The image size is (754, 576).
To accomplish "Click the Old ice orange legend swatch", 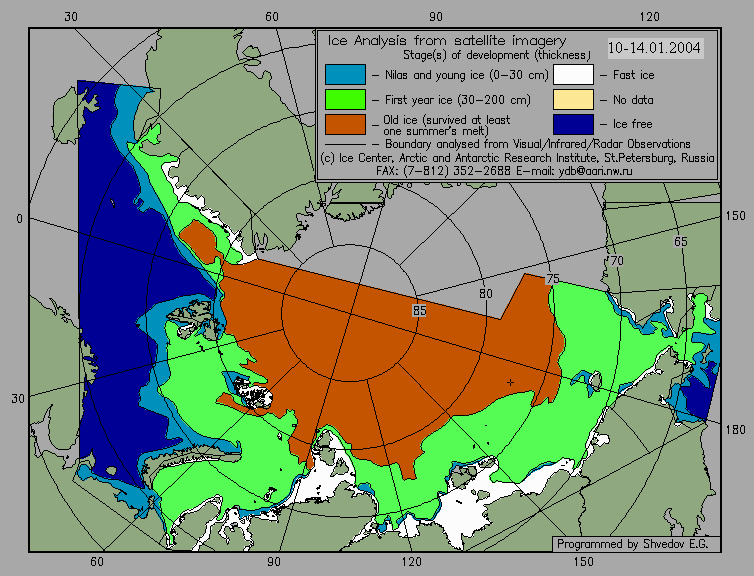I will click(x=345, y=124).
